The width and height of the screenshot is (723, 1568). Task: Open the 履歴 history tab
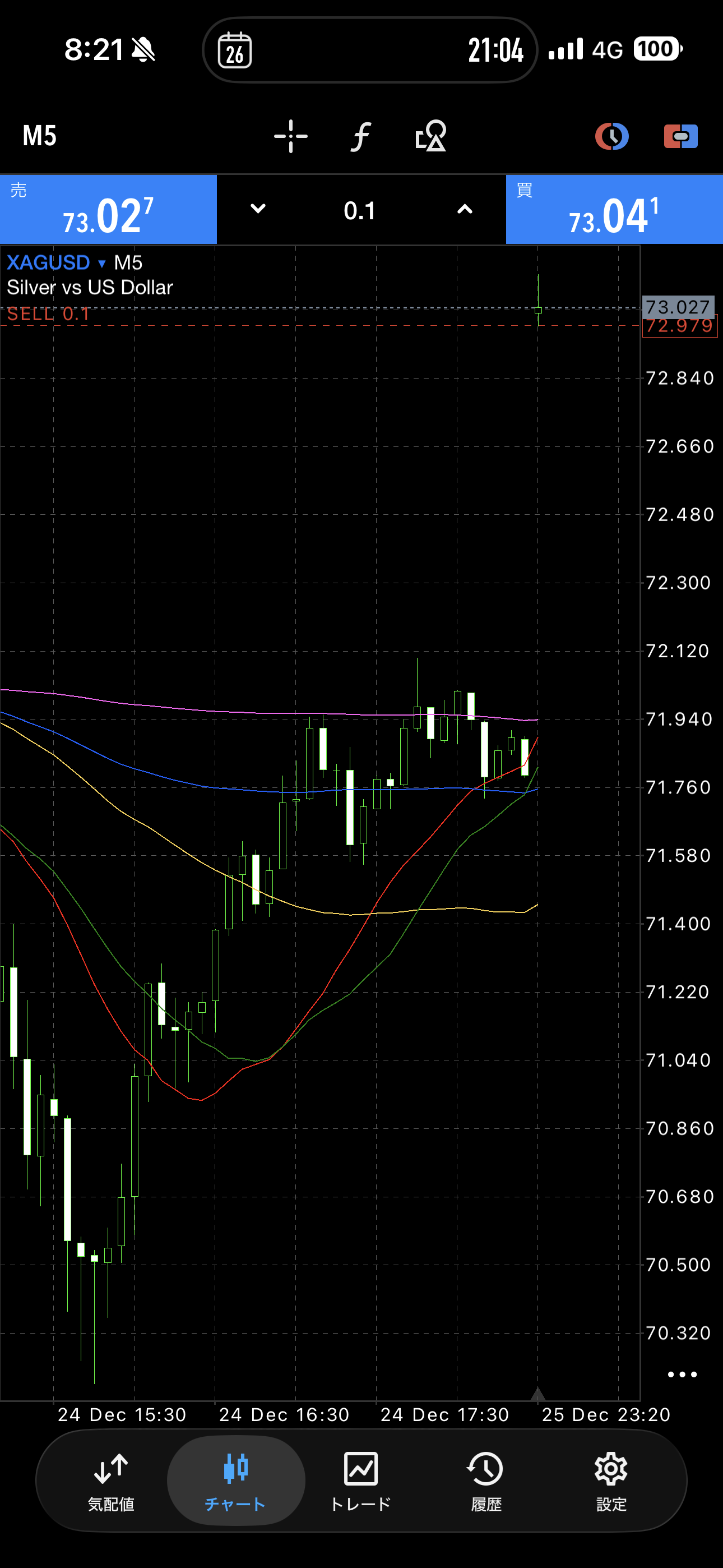486,1479
